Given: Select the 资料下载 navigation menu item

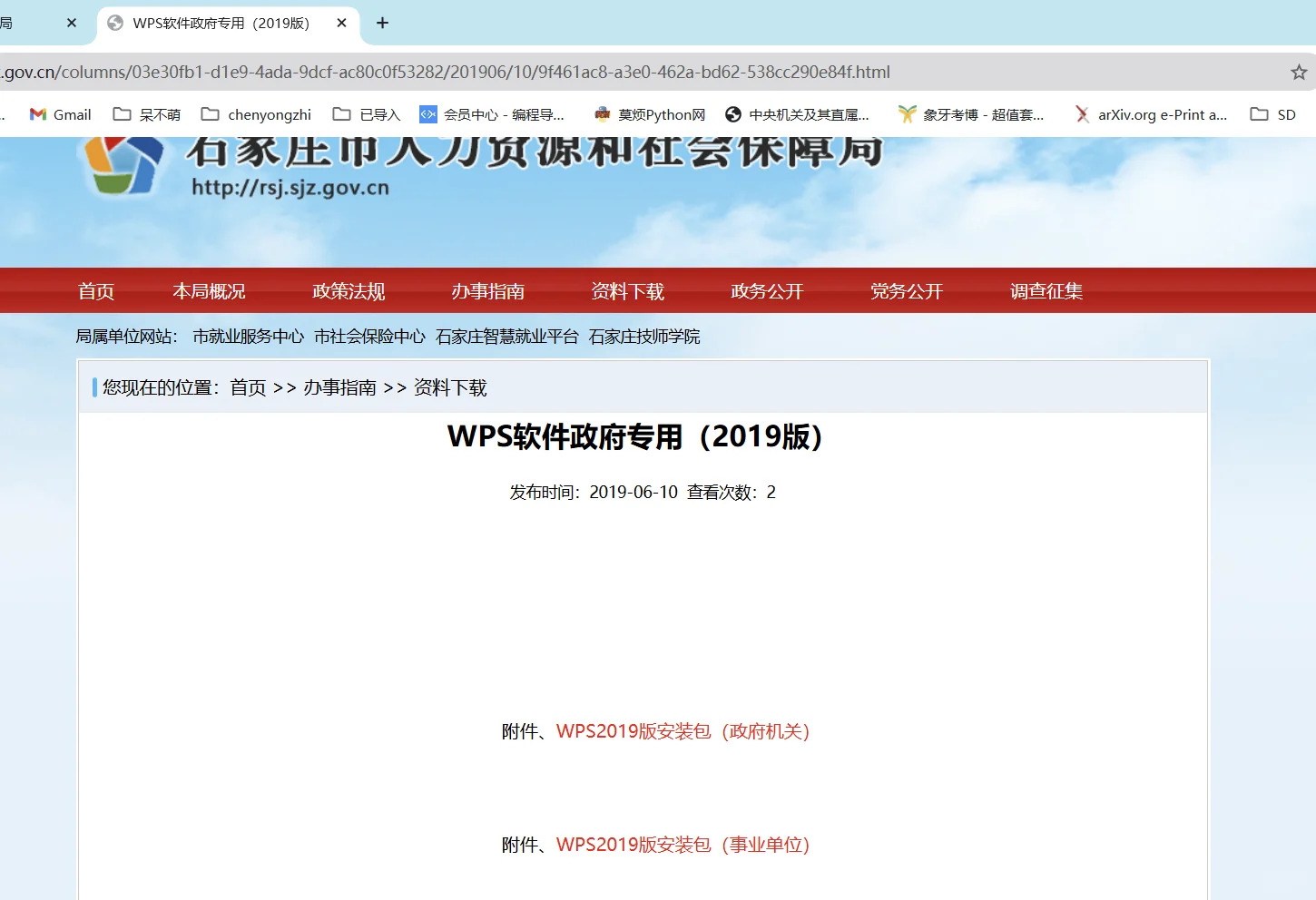Looking at the screenshot, I should [x=627, y=290].
